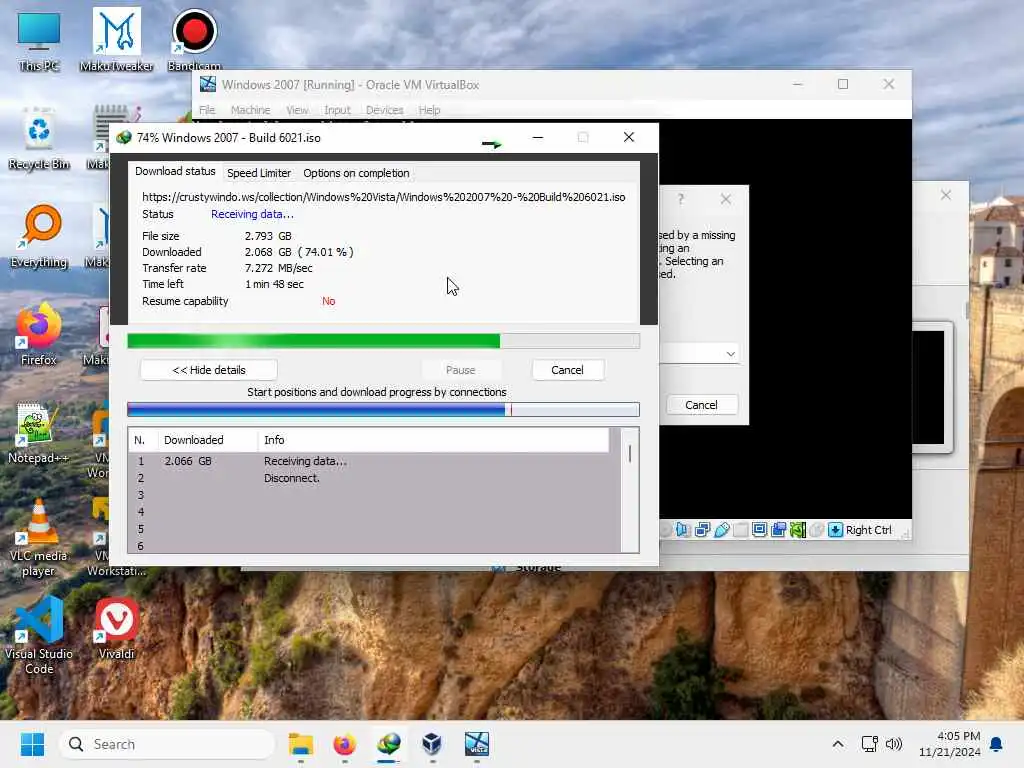Open the Recycle Bin icon
Image resolution: width=1024 pixels, height=768 pixels.
point(39,138)
